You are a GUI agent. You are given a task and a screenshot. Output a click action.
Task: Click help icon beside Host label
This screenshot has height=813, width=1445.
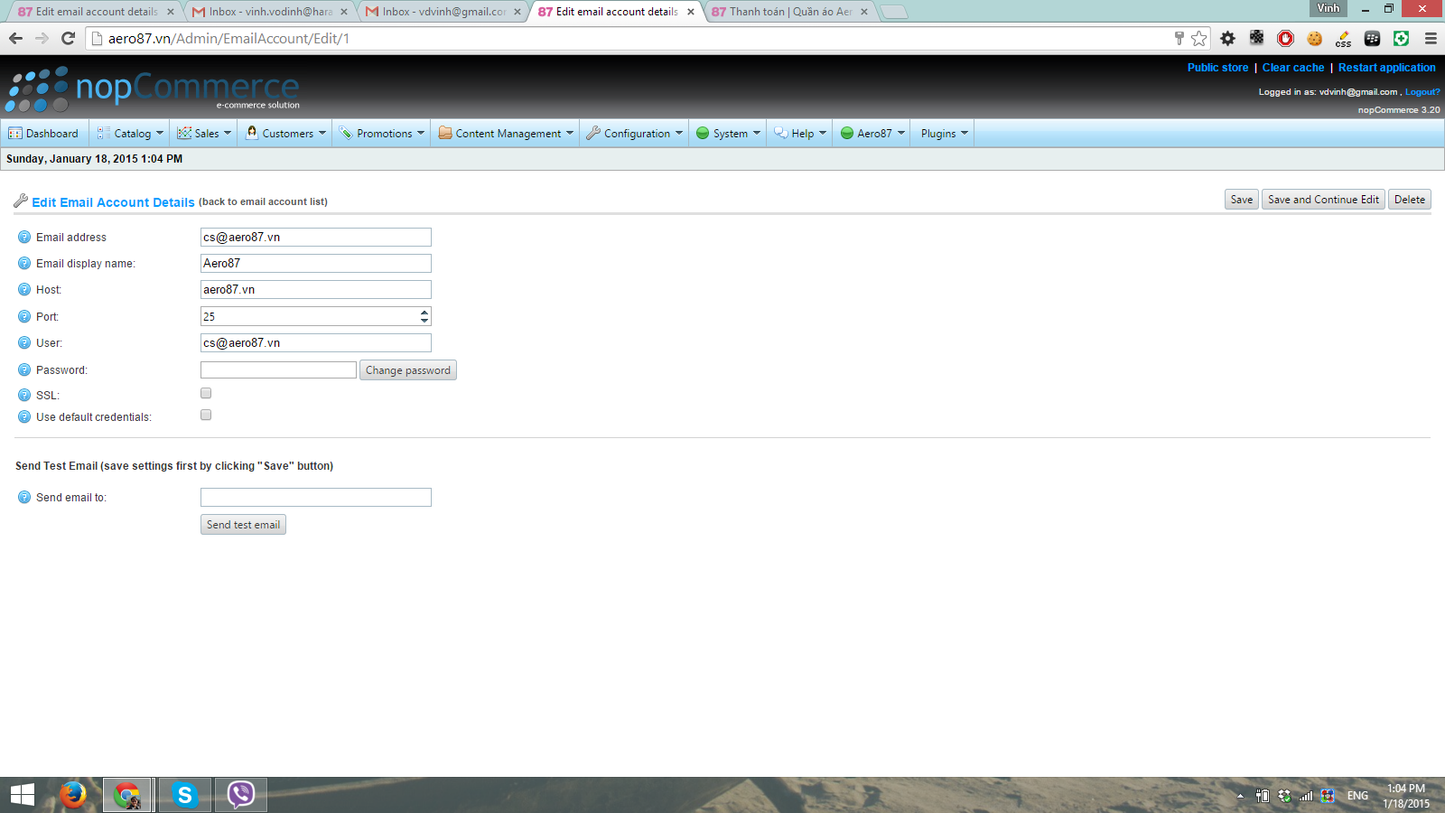tap(24, 290)
